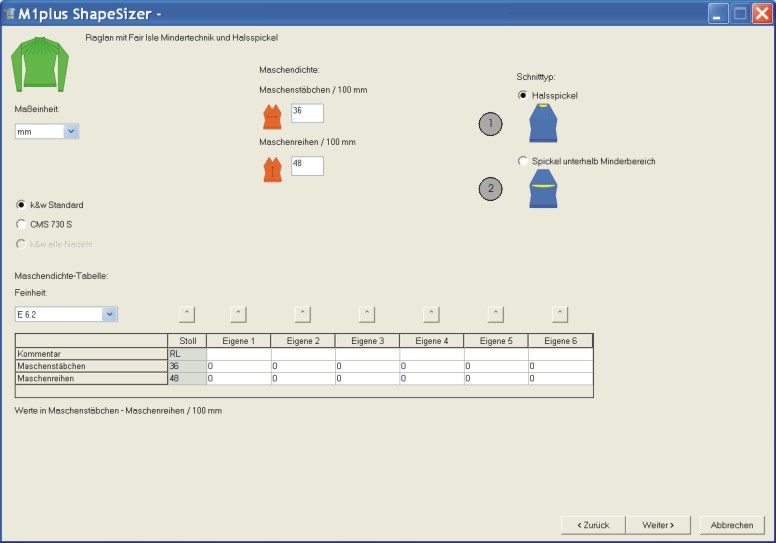Click the green raglan sweater icon
The height and width of the screenshot is (543, 776).
(39, 65)
